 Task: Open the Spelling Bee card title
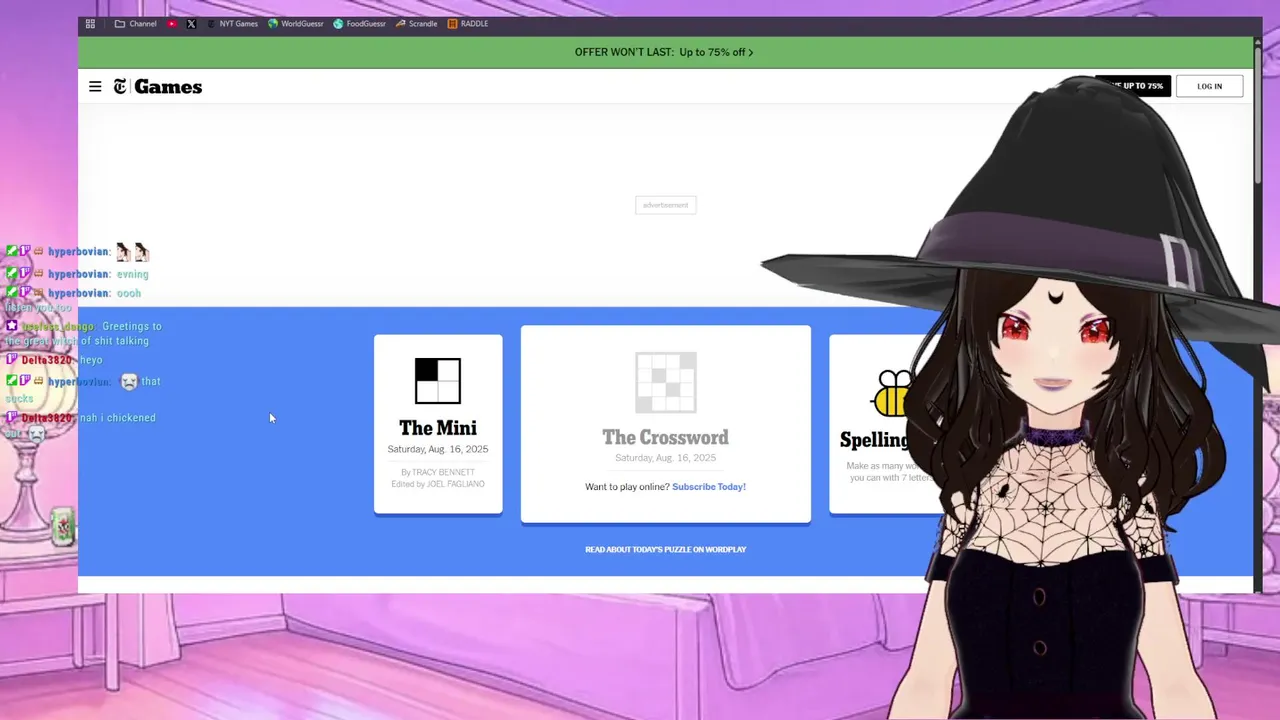(x=875, y=440)
